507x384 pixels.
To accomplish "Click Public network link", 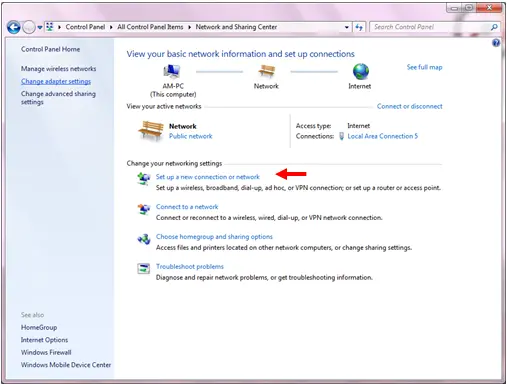I will pos(190,136).
